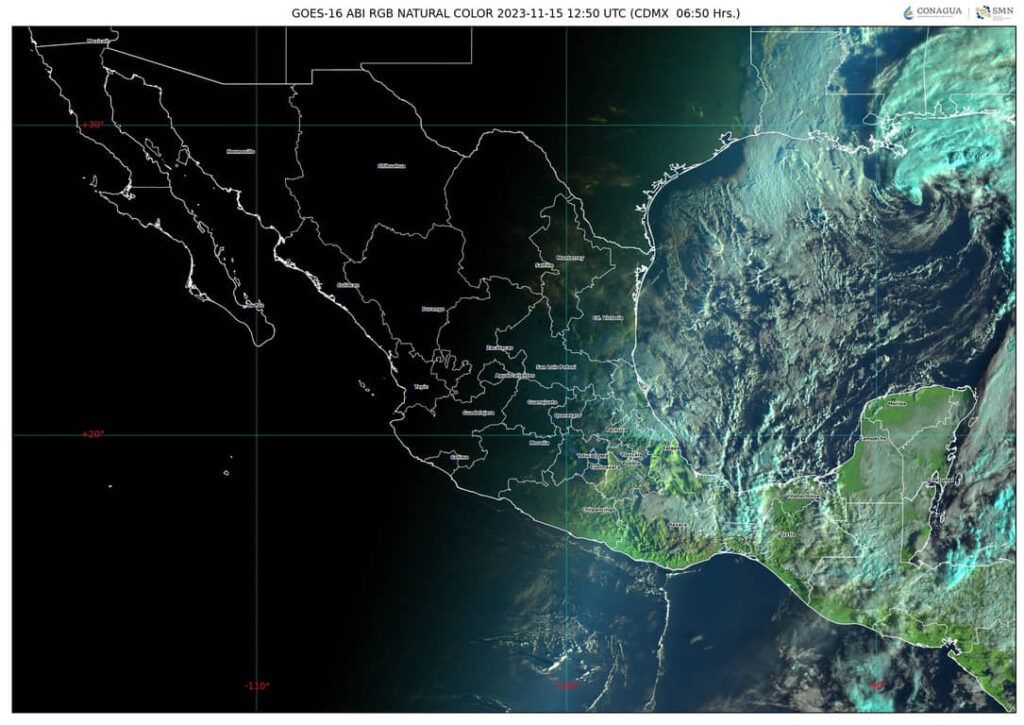Click the +30° latitude marker
This screenshot has height=725, width=1024.
point(92,124)
